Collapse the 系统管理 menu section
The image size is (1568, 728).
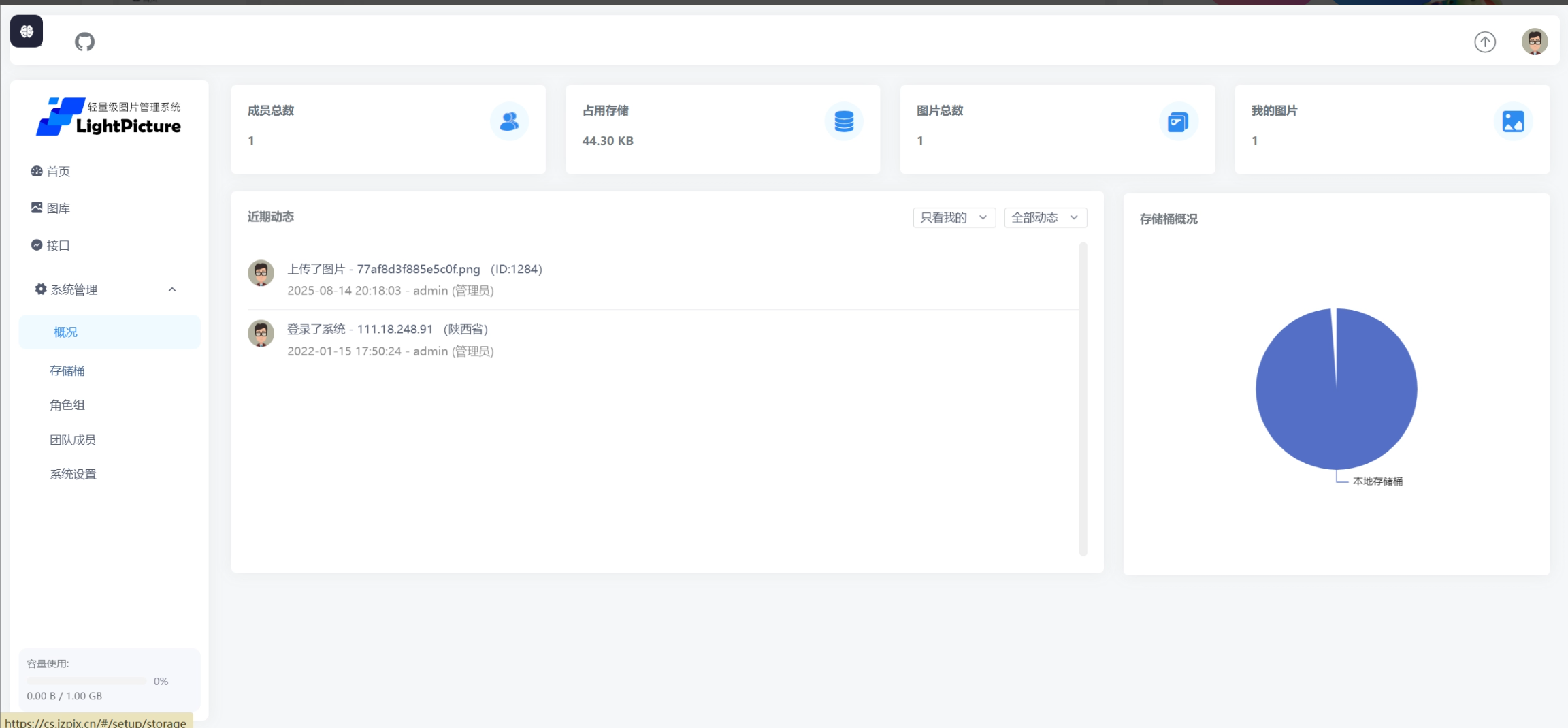pos(172,289)
